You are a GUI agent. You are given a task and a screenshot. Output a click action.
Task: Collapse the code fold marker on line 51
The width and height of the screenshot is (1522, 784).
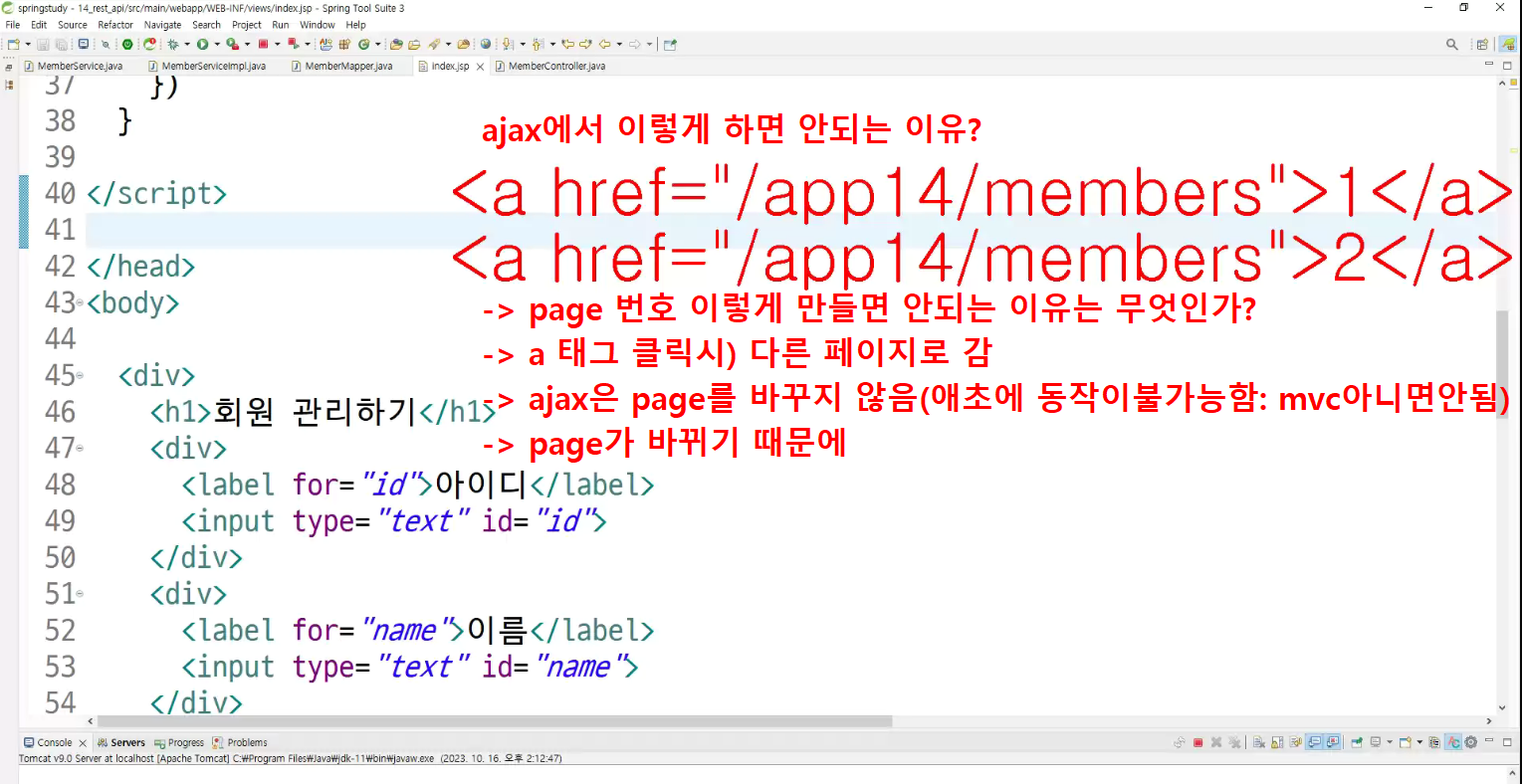pos(80,594)
